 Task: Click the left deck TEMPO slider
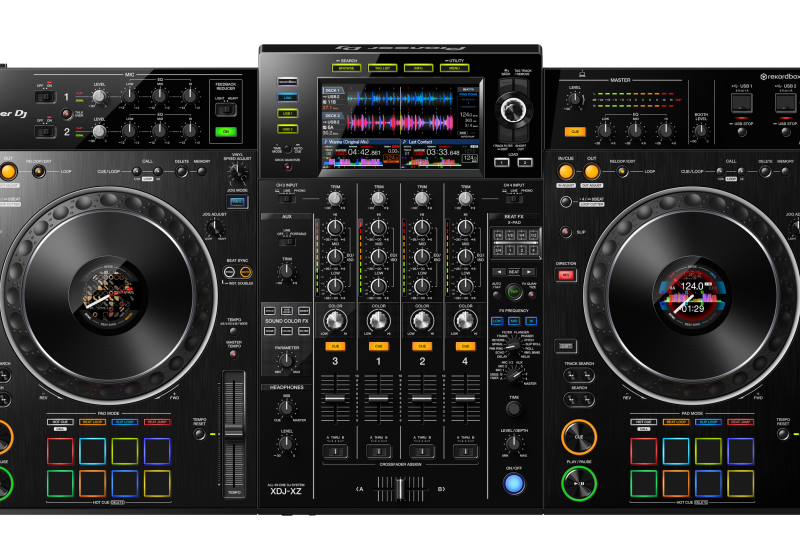click(x=234, y=431)
